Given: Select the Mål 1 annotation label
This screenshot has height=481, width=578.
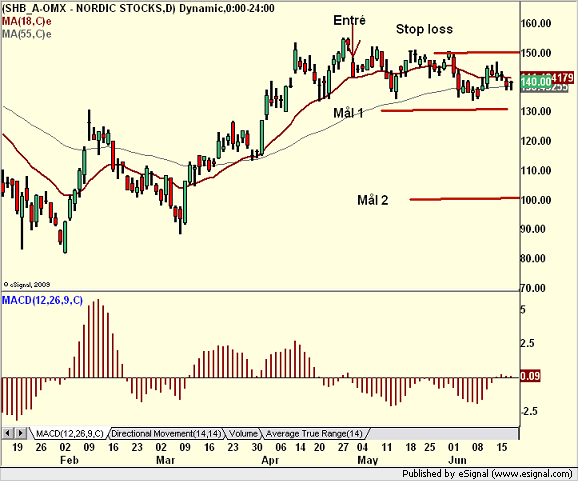Looking at the screenshot, I should pos(348,113).
